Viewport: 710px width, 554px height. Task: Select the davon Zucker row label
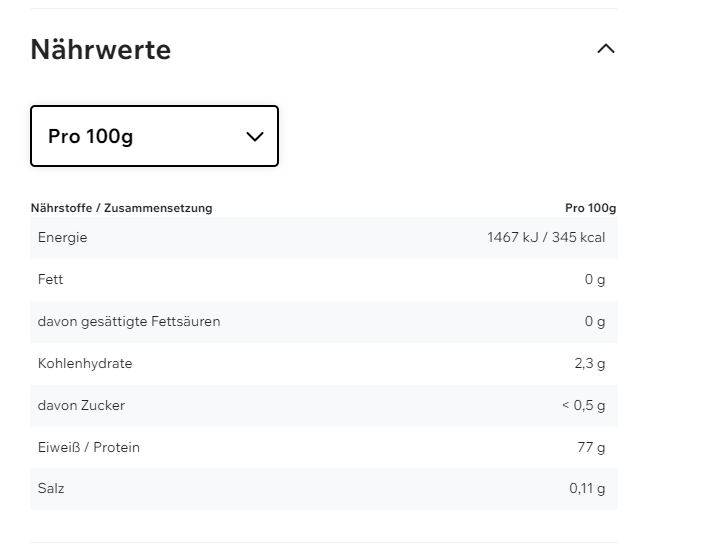coord(81,406)
